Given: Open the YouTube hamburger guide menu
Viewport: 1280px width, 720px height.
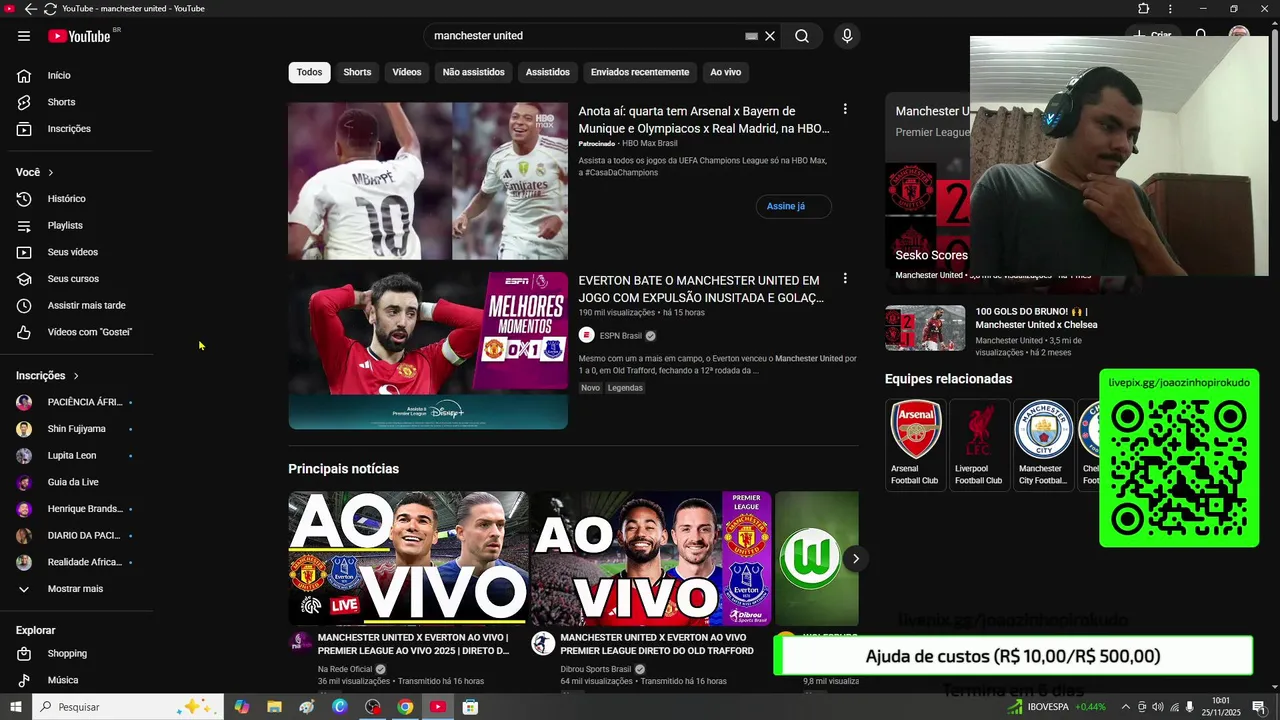Looking at the screenshot, I should [x=24, y=36].
